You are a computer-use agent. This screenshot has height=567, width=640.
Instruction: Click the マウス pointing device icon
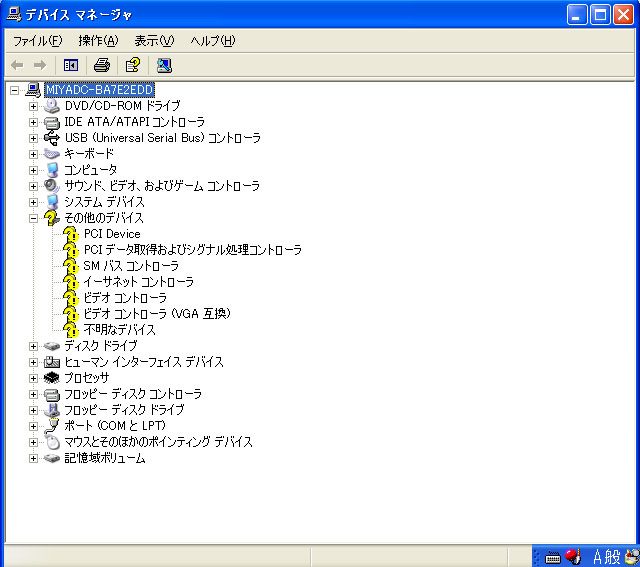coord(53,442)
